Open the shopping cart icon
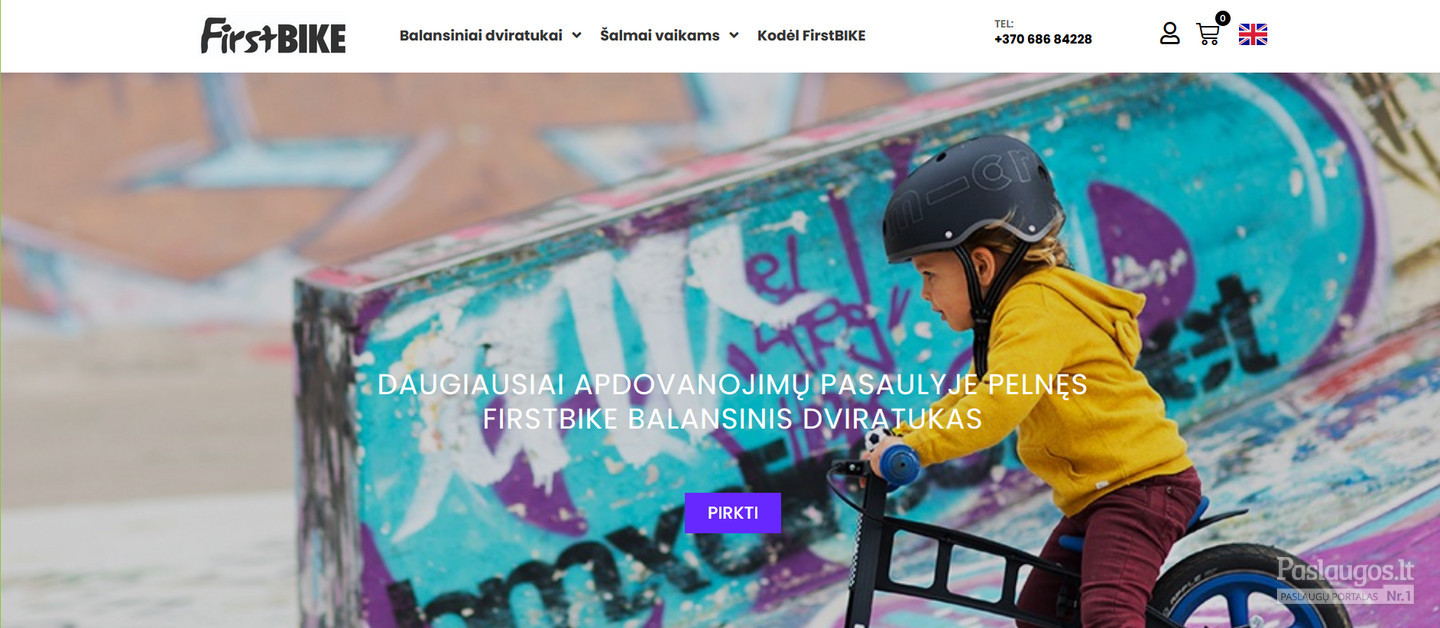 pos(1208,35)
